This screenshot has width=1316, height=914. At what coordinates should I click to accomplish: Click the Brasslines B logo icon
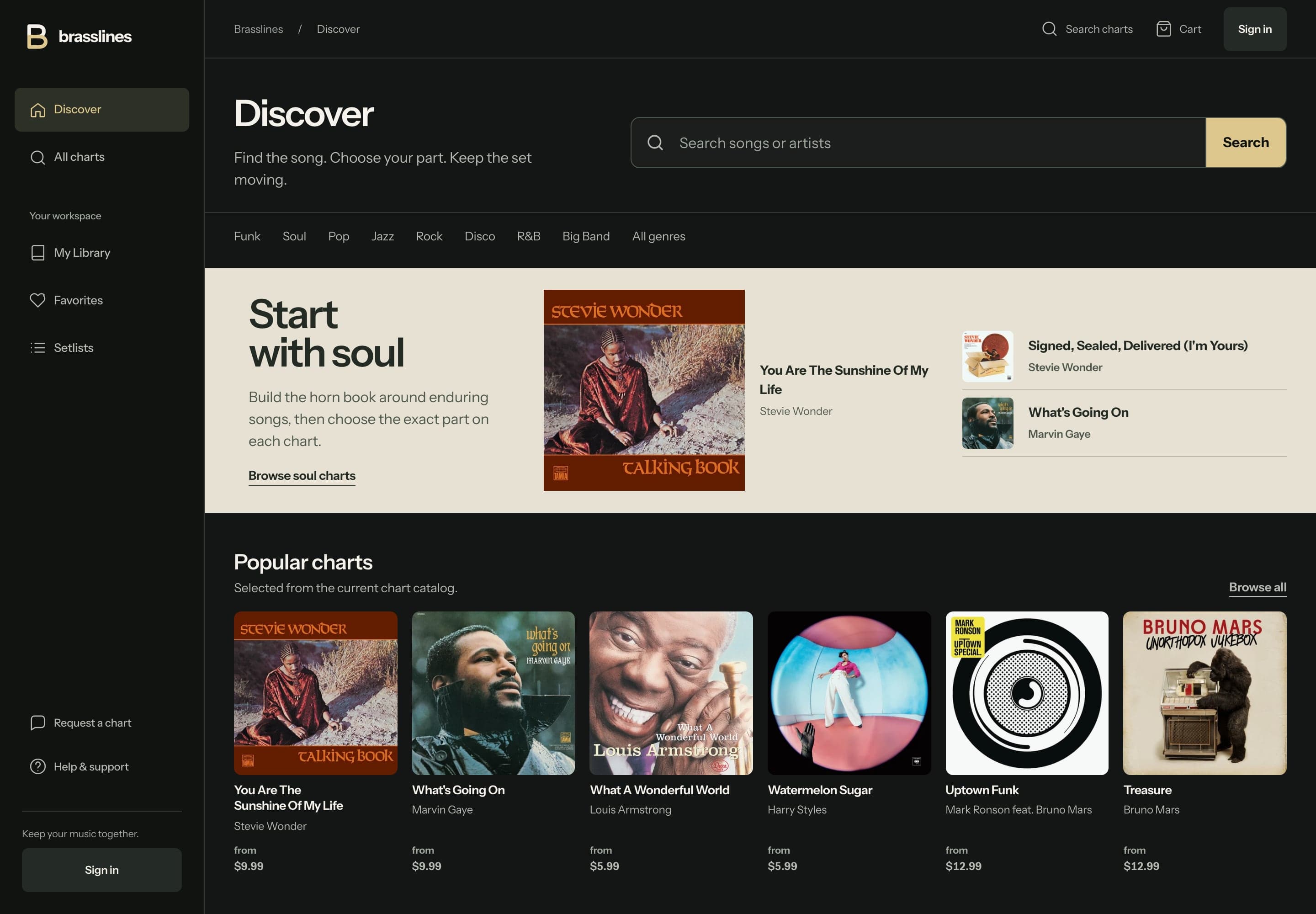click(x=37, y=36)
